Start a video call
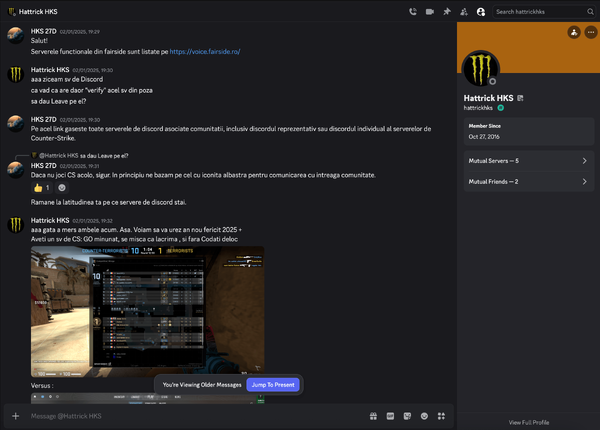 coord(430,11)
